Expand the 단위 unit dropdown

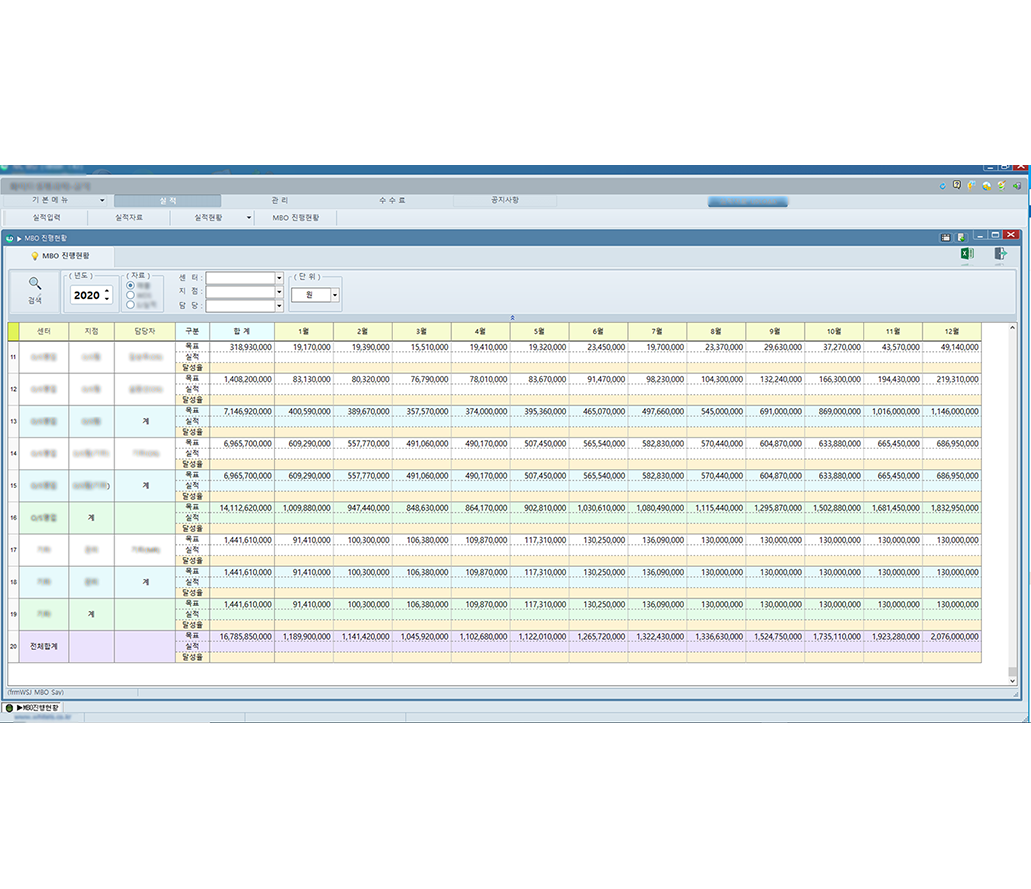[335, 295]
